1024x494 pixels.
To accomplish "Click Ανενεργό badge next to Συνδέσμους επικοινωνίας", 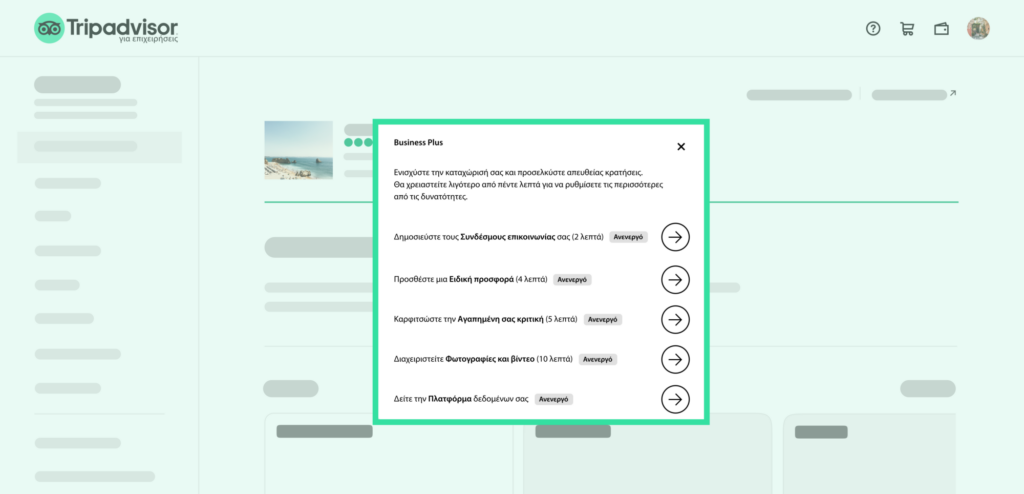I will pos(628,237).
